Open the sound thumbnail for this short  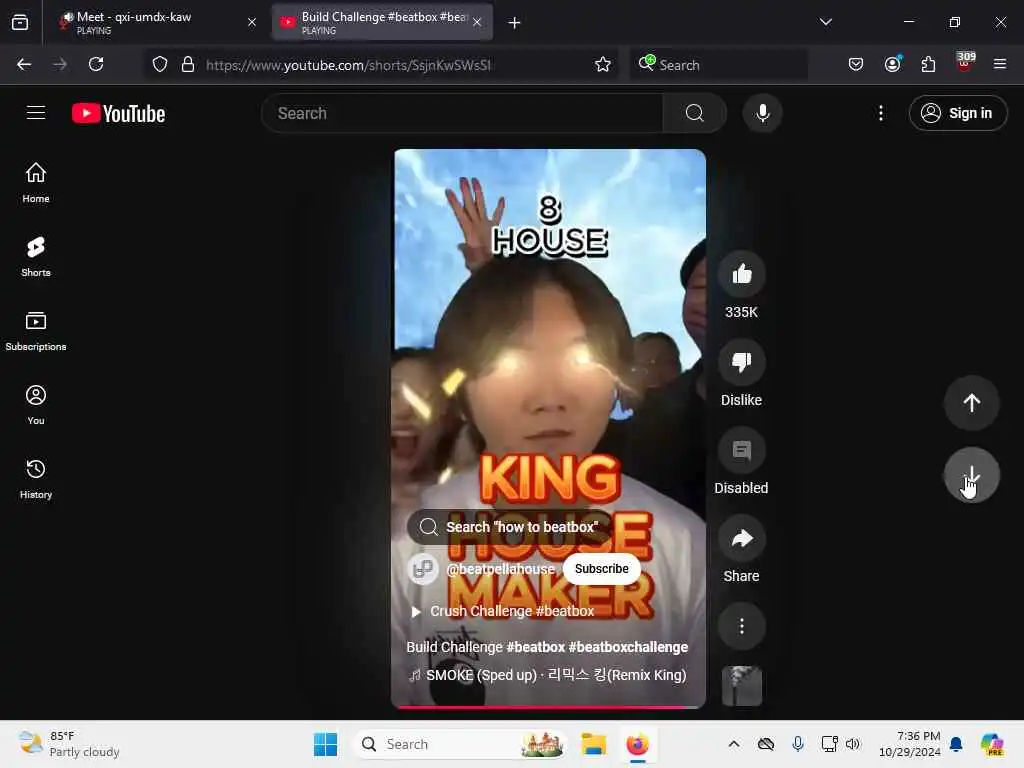pos(742,686)
